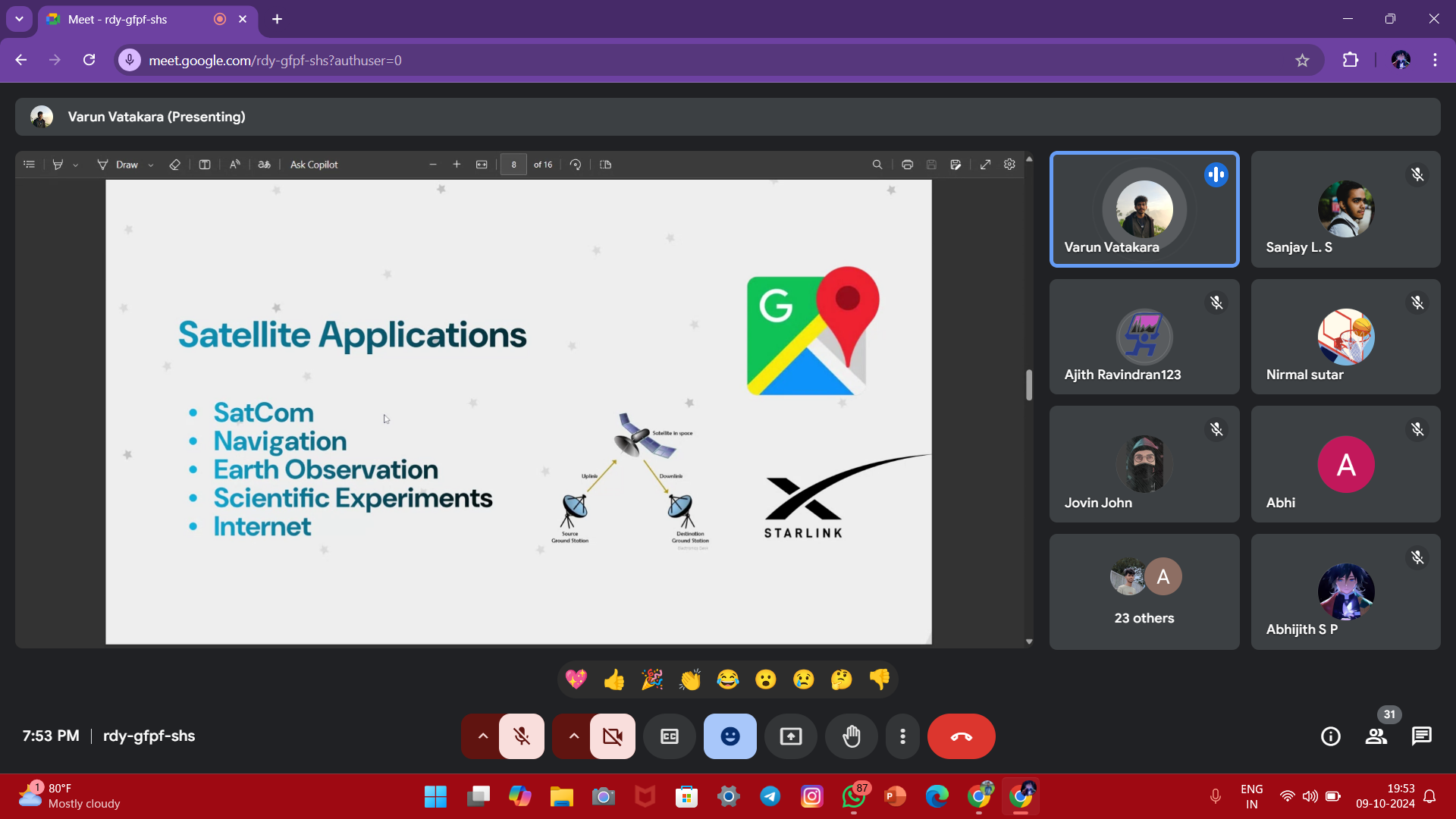
Task: Send the thumbs up emoji reaction
Action: click(614, 679)
